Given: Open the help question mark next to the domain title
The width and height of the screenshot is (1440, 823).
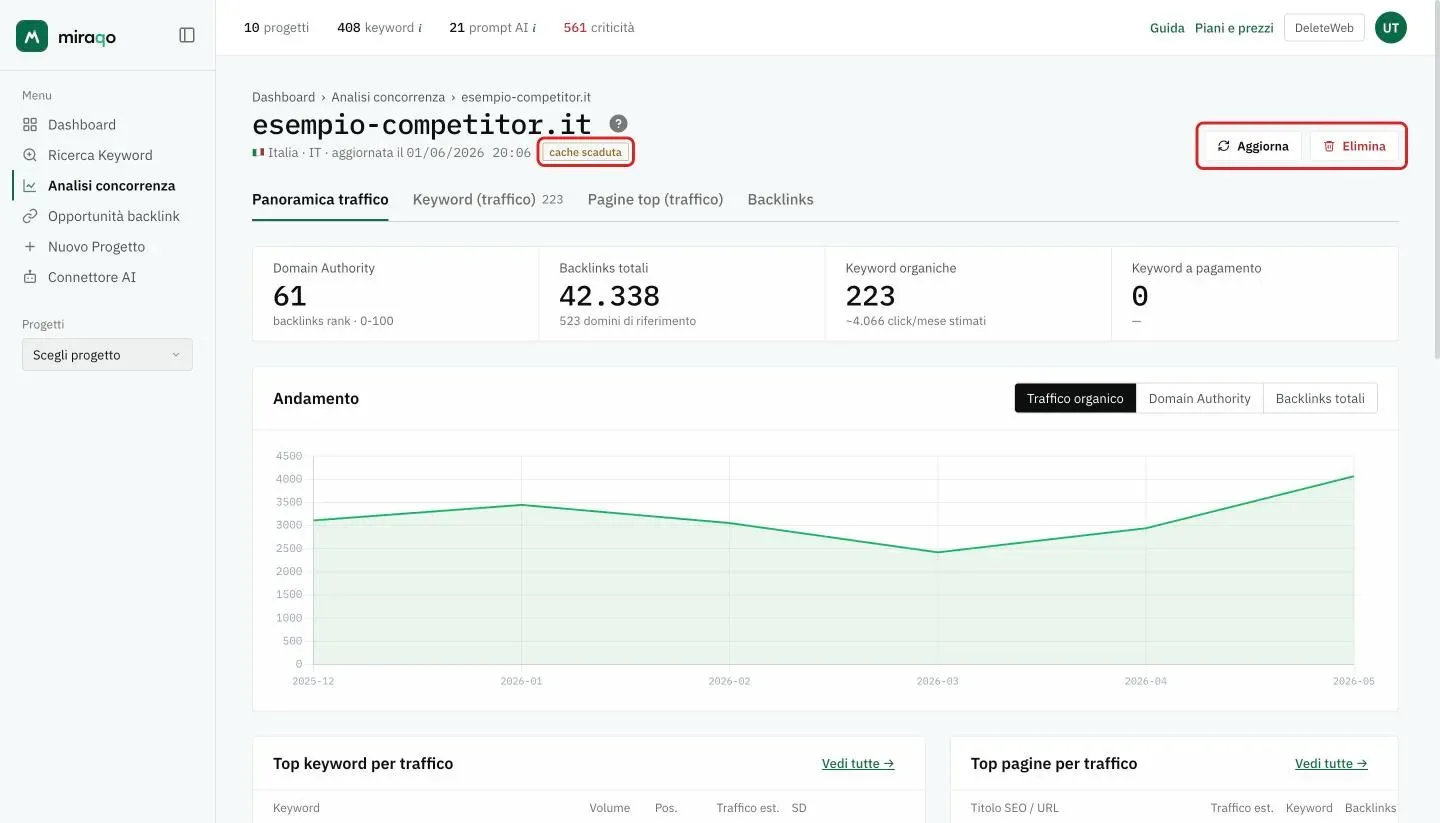Looking at the screenshot, I should tap(619, 124).
